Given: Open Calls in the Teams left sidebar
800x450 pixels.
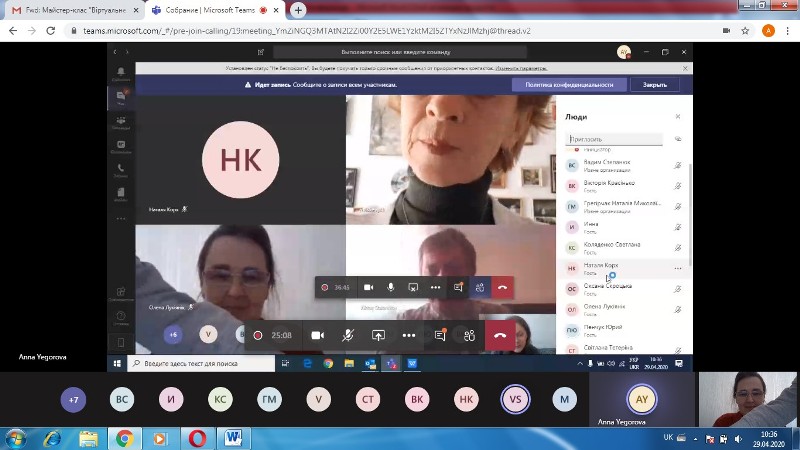Looking at the screenshot, I should [121, 169].
